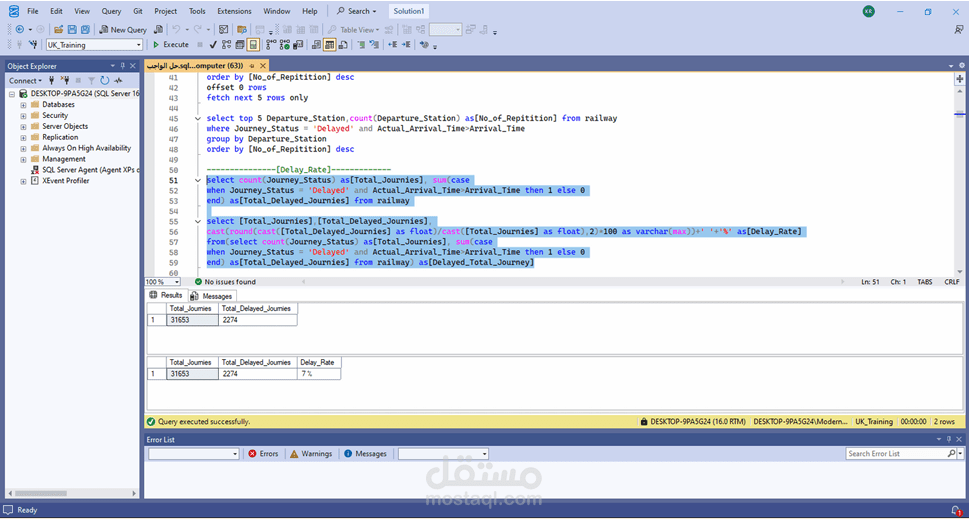This screenshot has width=969, height=519.
Task: Expand the Replication folder
Action: (23, 137)
